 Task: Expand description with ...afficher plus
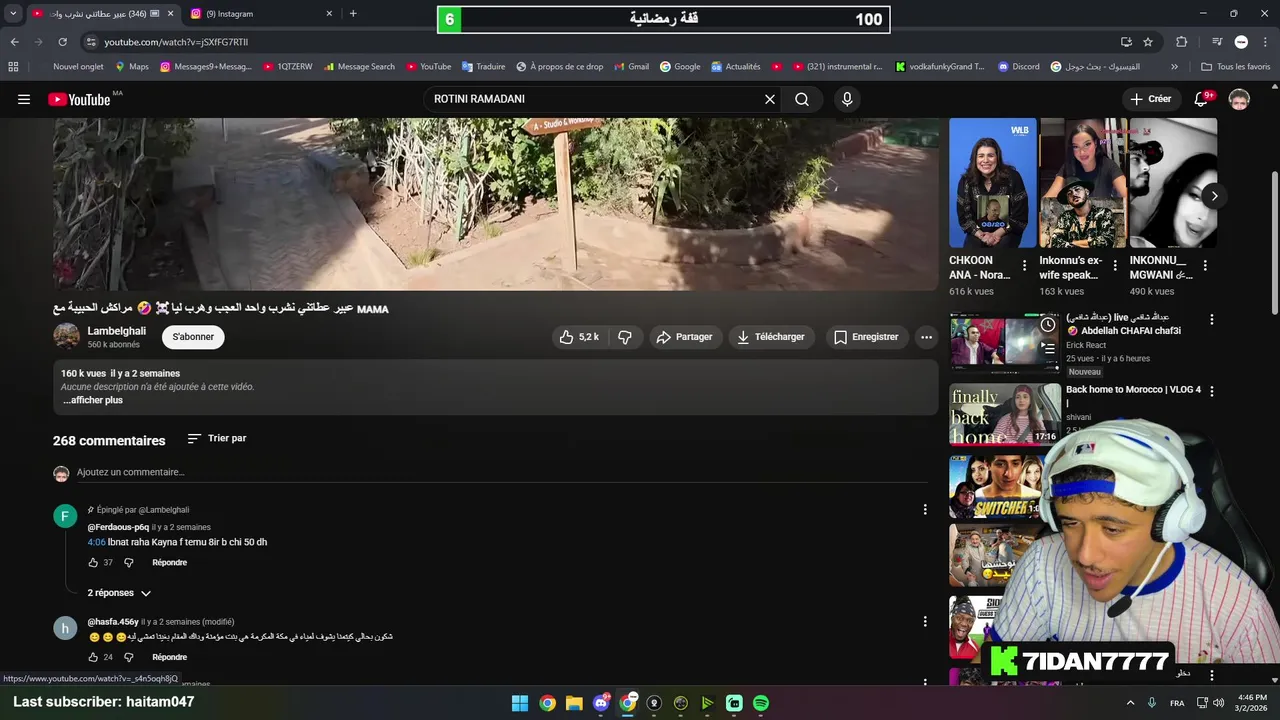point(93,400)
